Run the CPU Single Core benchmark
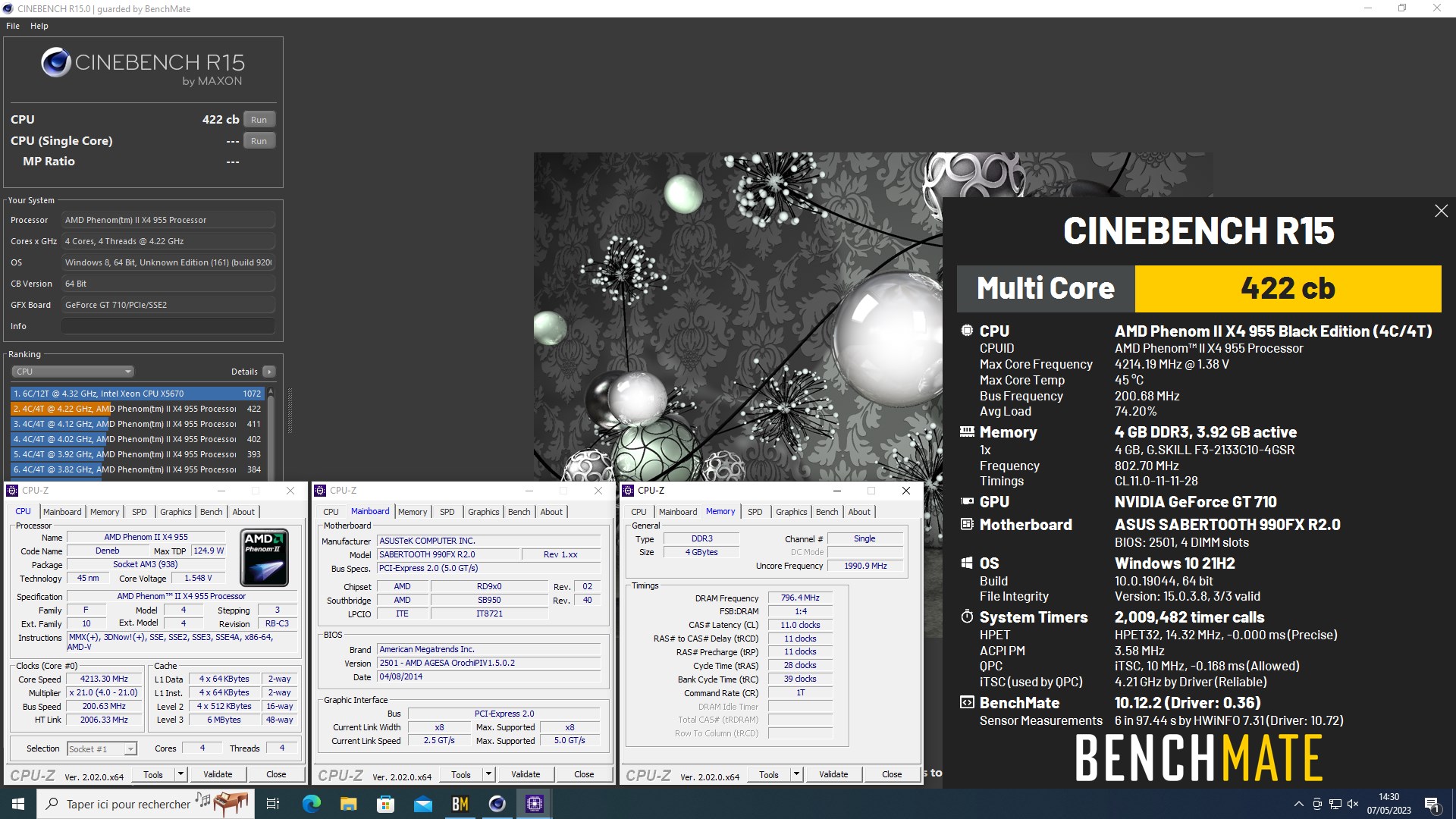Viewport: 1456px width, 819px height. point(259,141)
